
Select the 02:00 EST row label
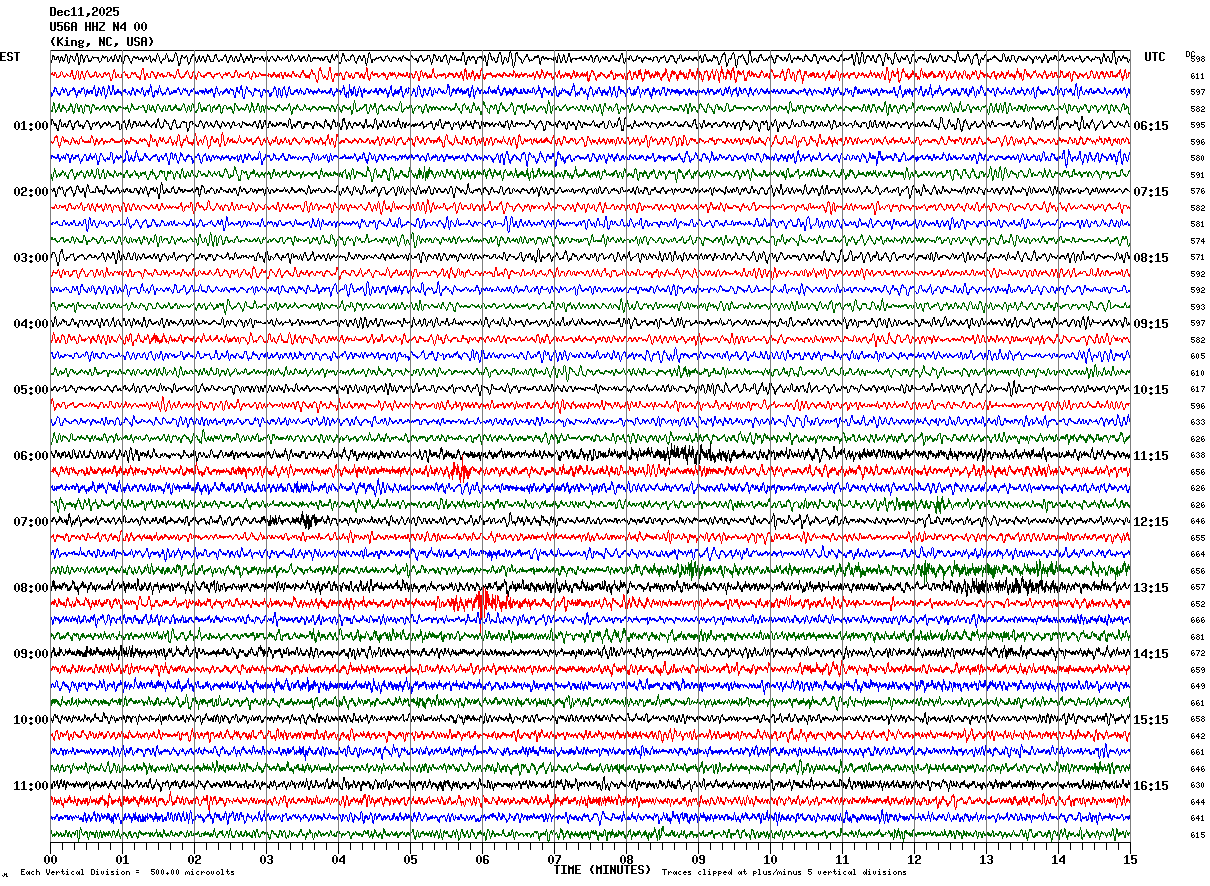click(x=30, y=192)
